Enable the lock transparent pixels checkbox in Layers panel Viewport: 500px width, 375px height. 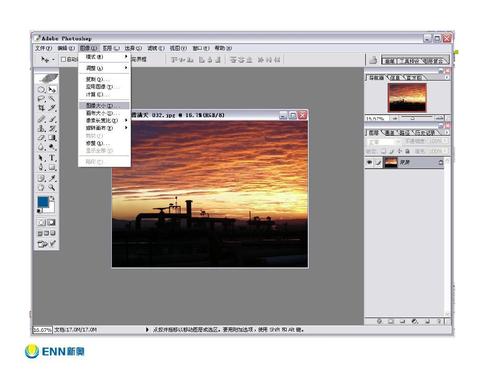coord(383,151)
